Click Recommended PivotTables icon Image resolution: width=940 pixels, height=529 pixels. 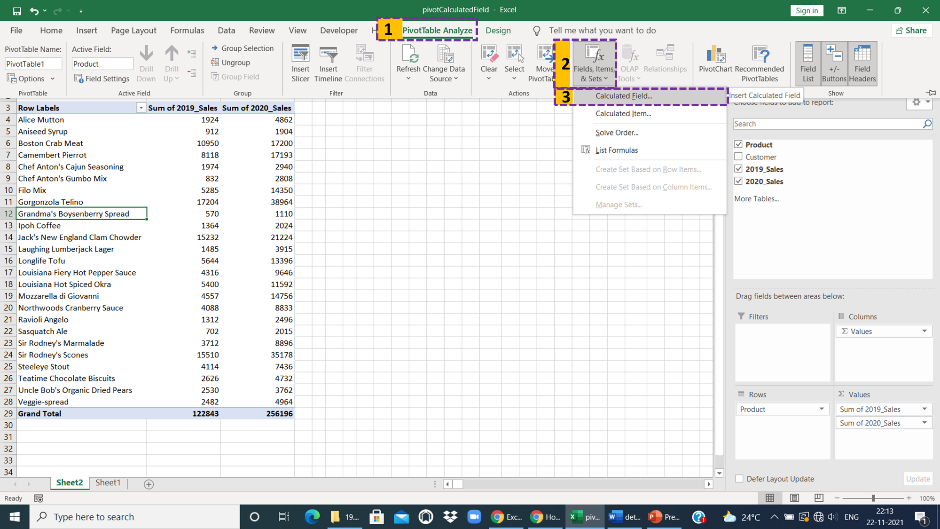point(759,54)
